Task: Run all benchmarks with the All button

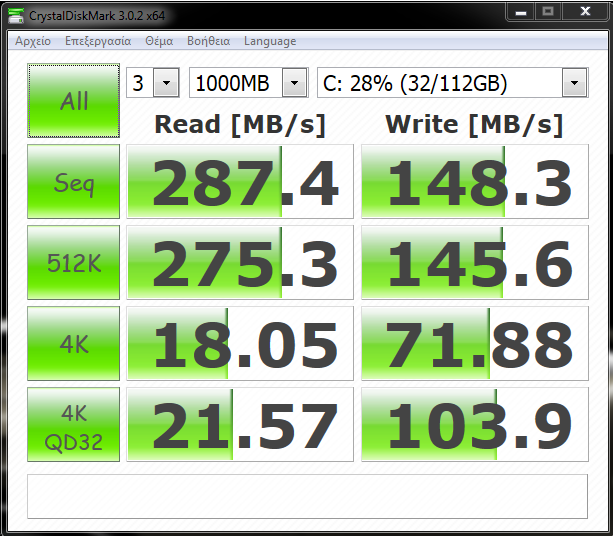Action: click(73, 100)
